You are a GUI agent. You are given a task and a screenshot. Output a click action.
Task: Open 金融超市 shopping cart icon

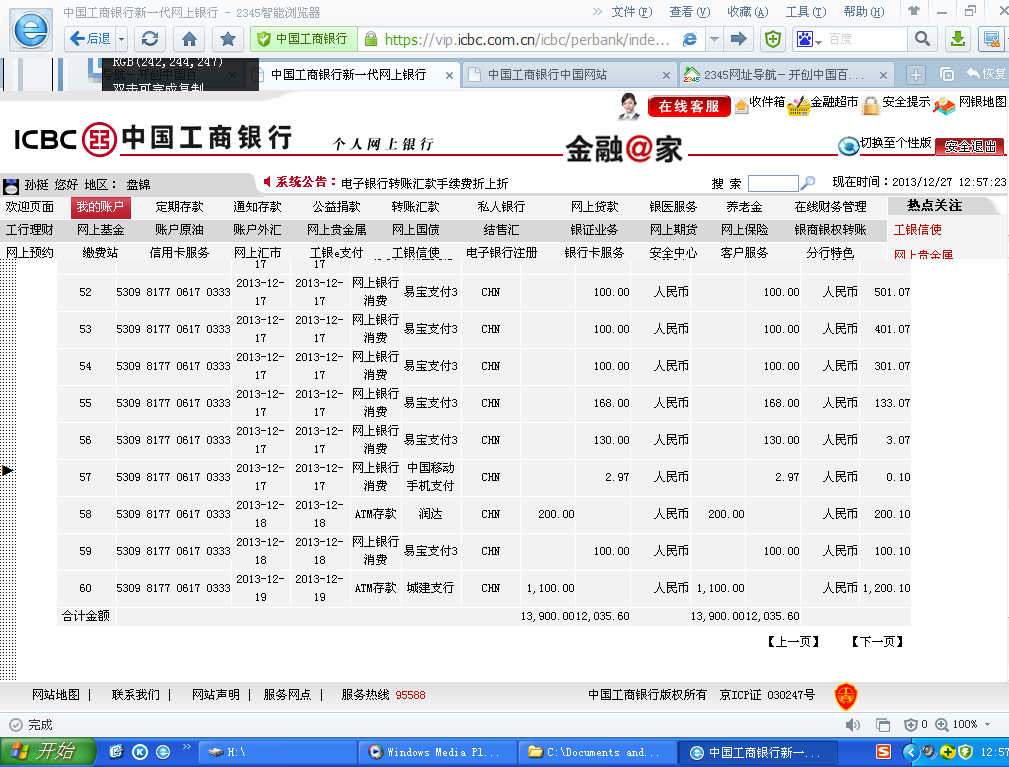(x=797, y=105)
